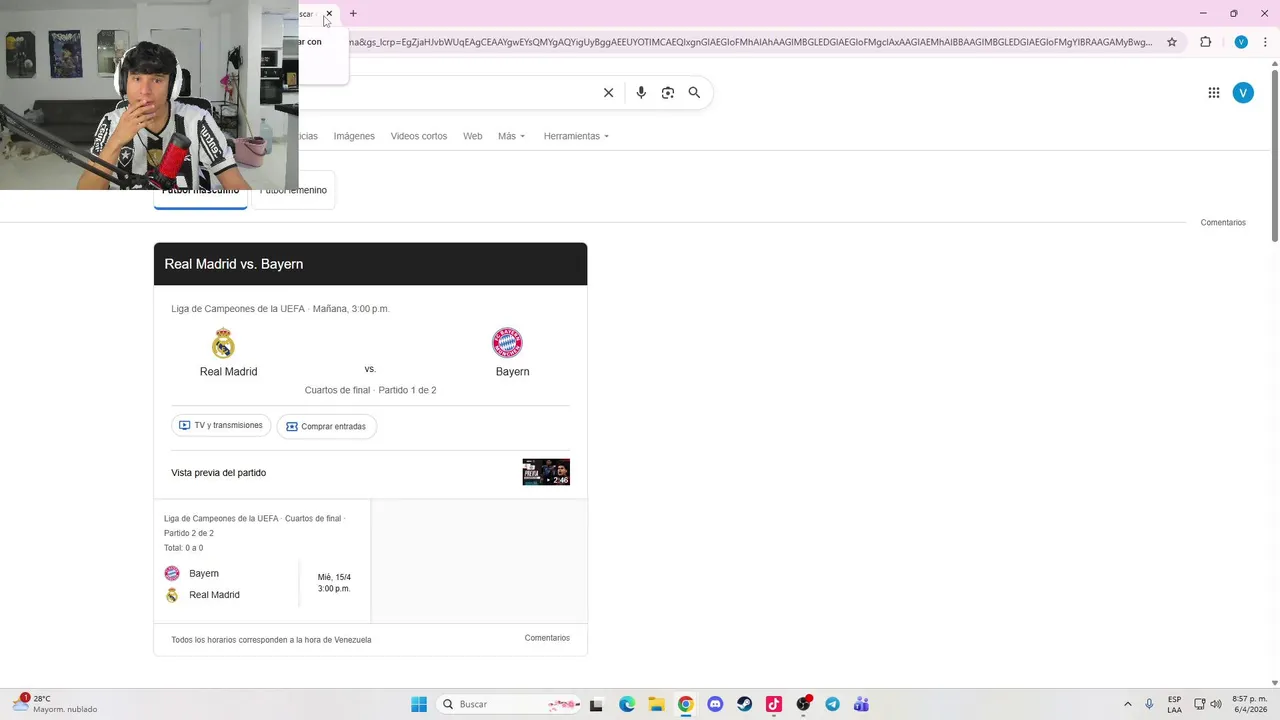Switch to Chrome in taskbar
This screenshot has height=720, width=1280.
685,704
